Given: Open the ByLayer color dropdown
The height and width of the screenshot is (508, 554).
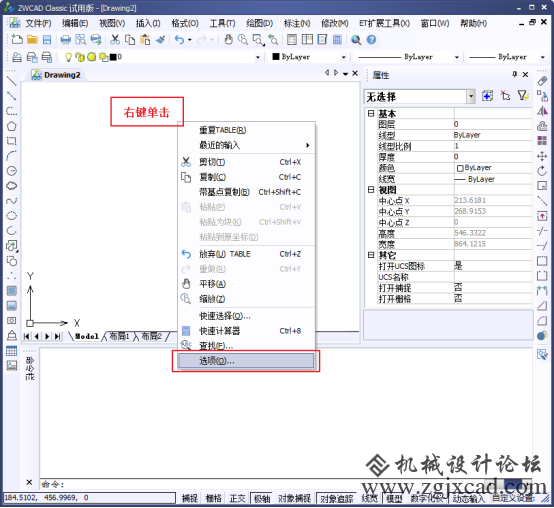Looking at the screenshot, I should point(343,57).
